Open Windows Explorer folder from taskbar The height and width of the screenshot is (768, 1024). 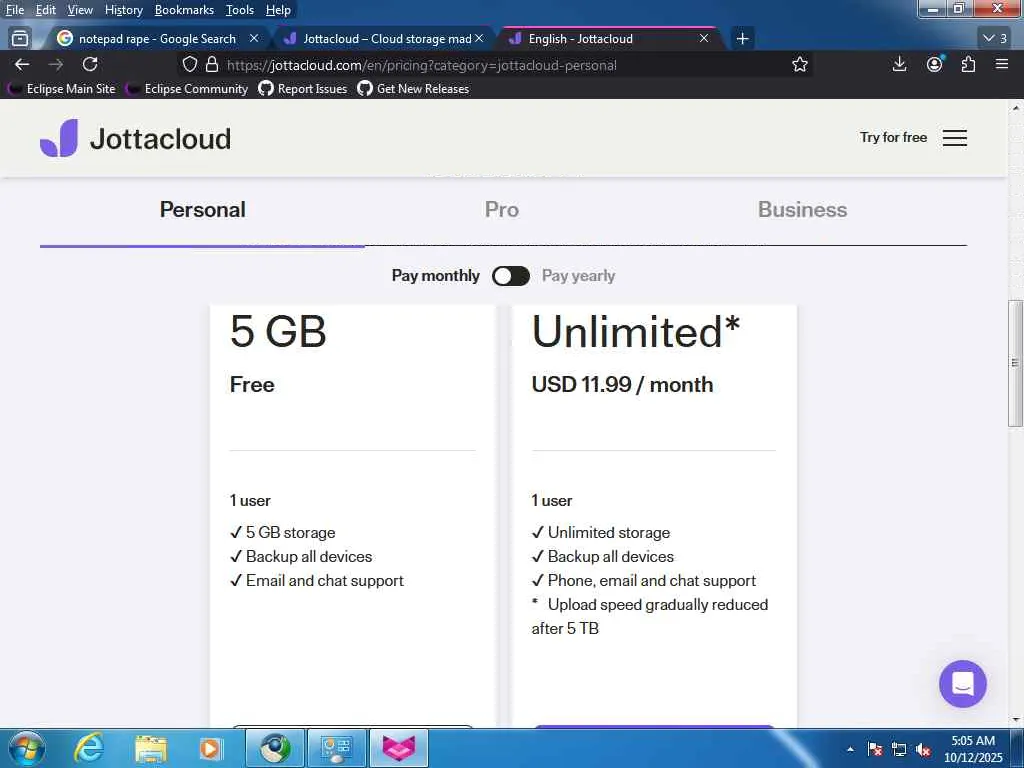[151, 748]
